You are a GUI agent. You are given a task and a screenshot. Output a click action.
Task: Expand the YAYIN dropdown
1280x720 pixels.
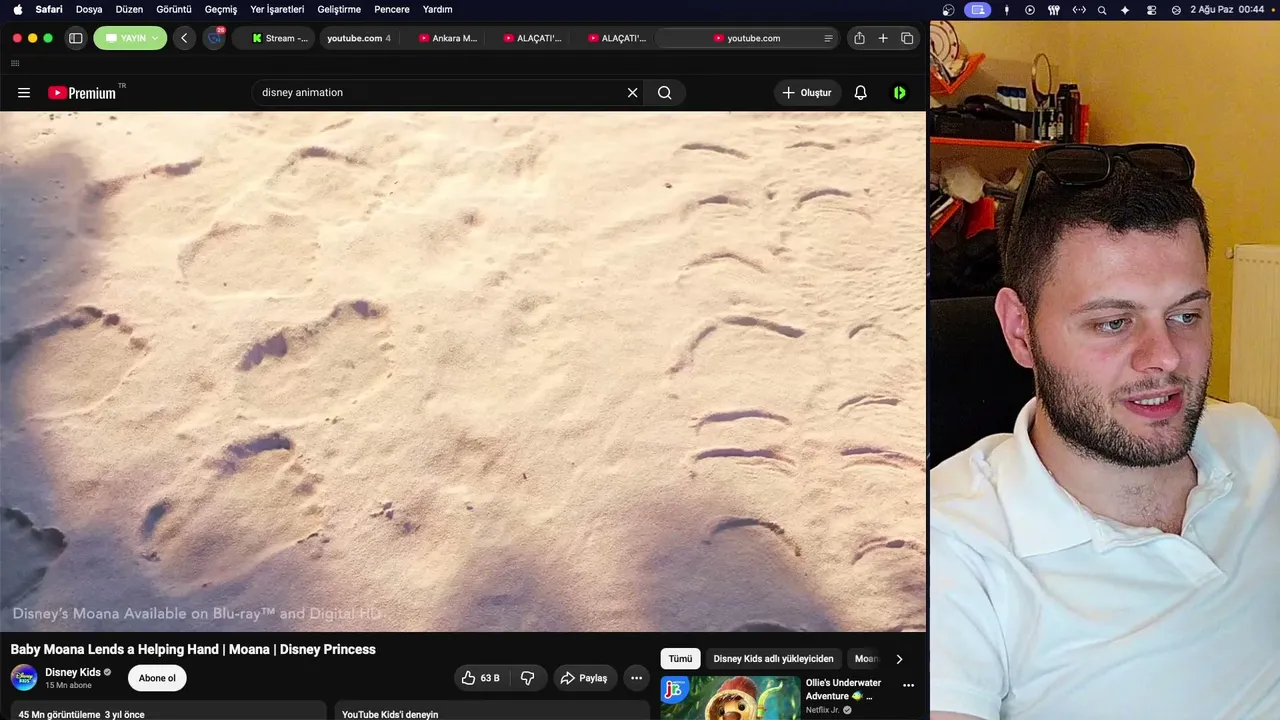pyautogui.click(x=132, y=38)
